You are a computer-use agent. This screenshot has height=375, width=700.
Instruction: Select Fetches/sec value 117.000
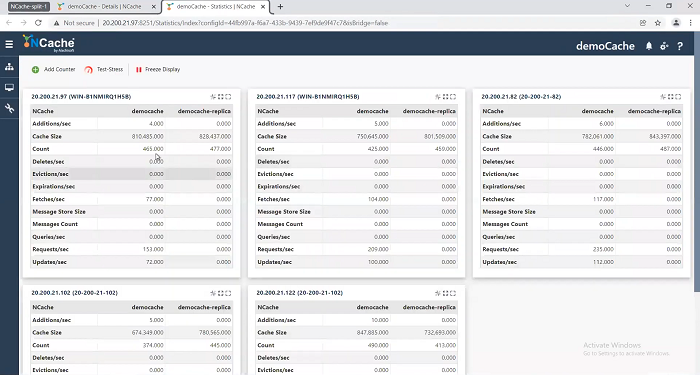pyautogui.click(x=603, y=199)
